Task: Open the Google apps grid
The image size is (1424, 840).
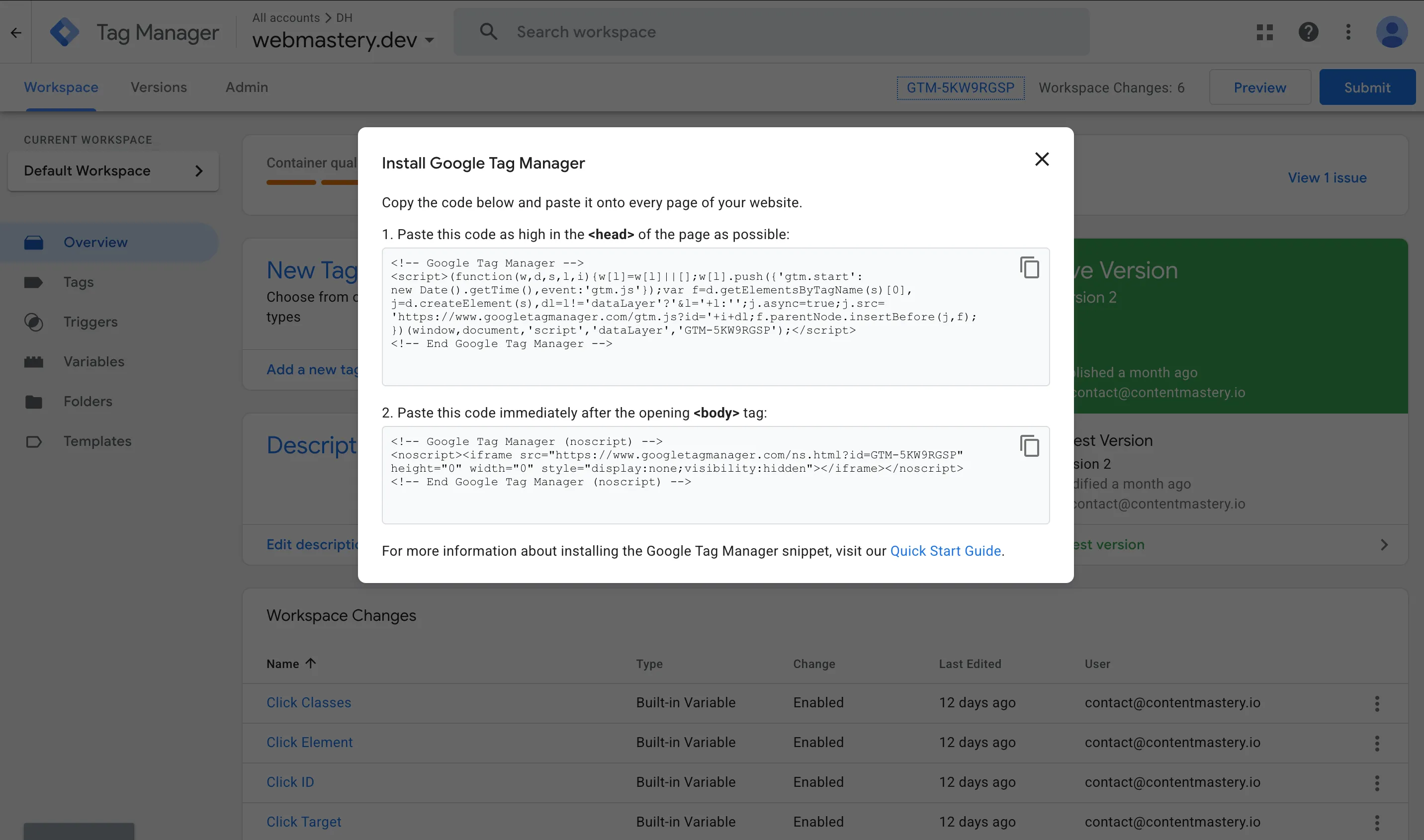Action: pos(1264,32)
